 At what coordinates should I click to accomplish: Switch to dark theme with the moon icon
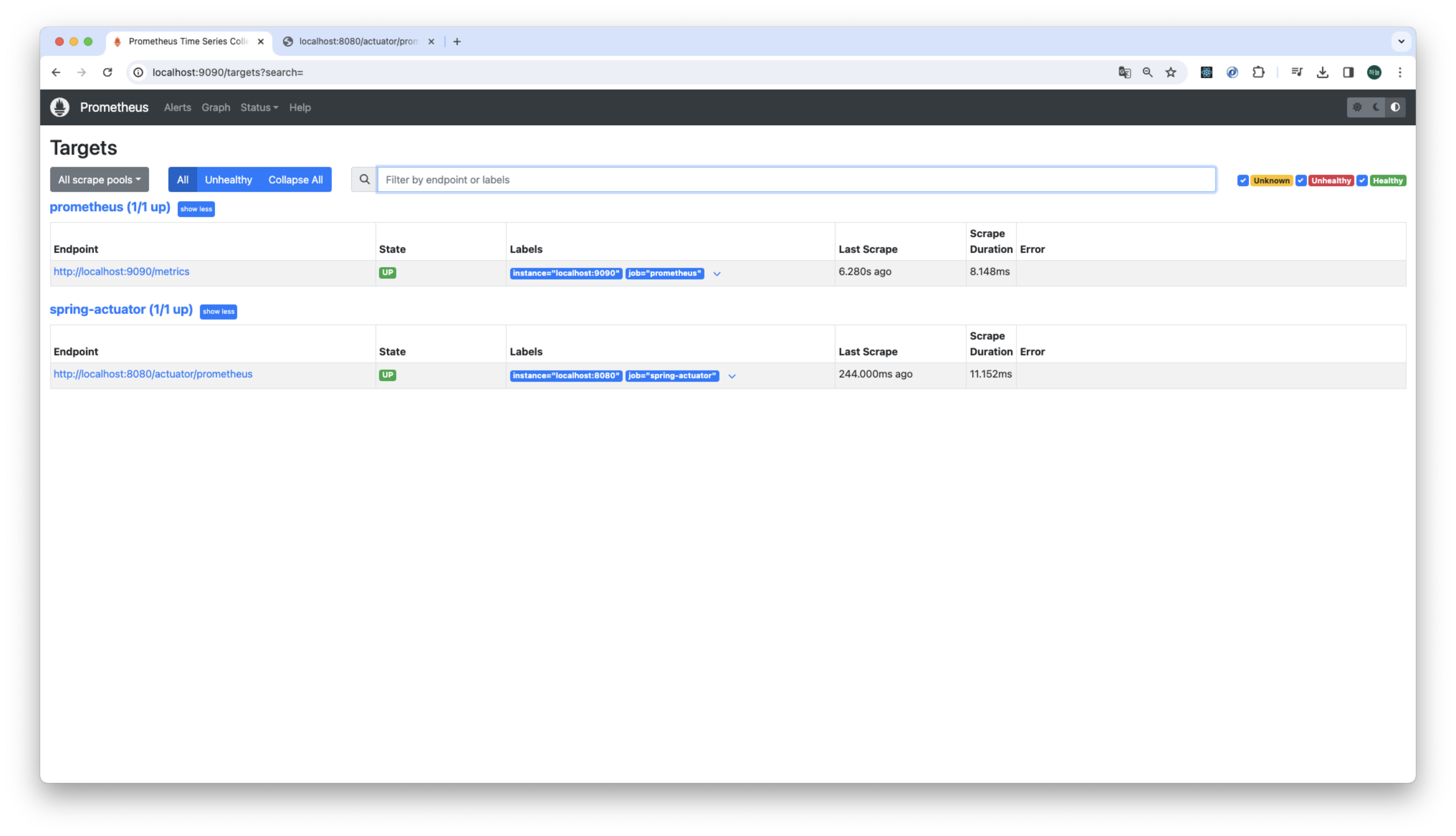point(1376,107)
